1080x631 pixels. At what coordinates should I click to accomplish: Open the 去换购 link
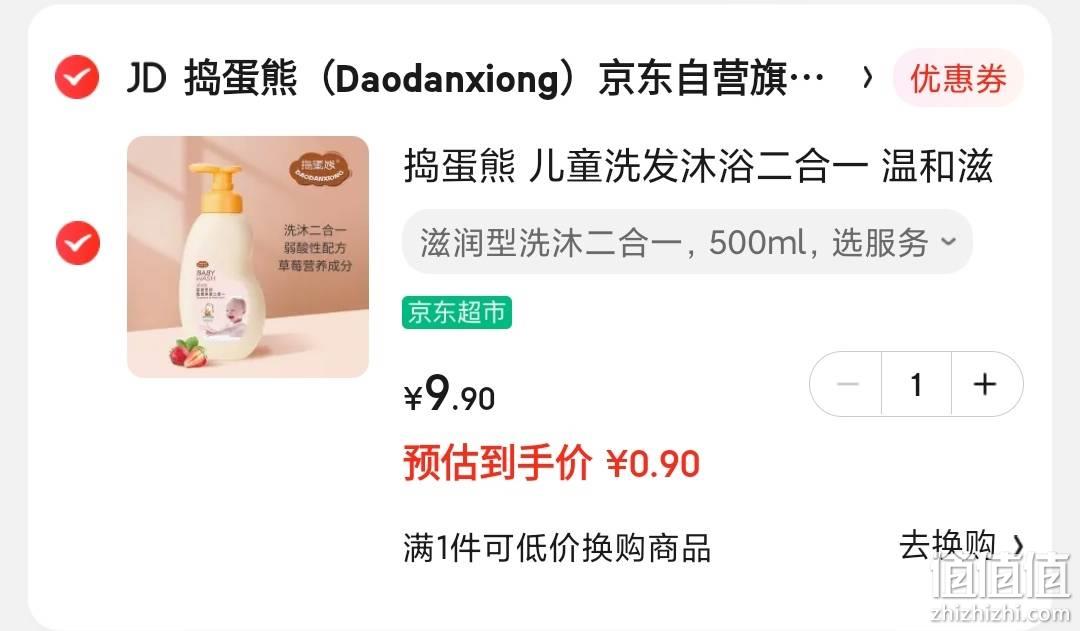pos(948,546)
